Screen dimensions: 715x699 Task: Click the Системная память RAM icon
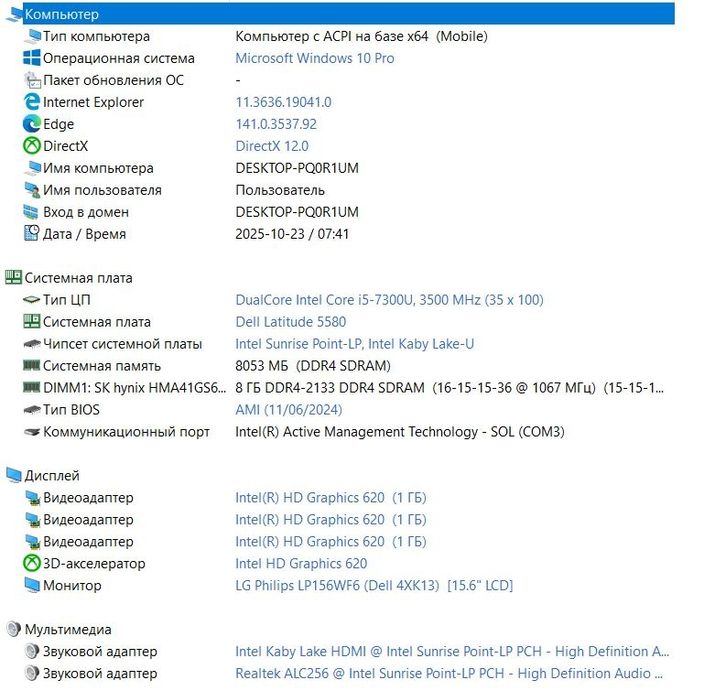click(32, 365)
